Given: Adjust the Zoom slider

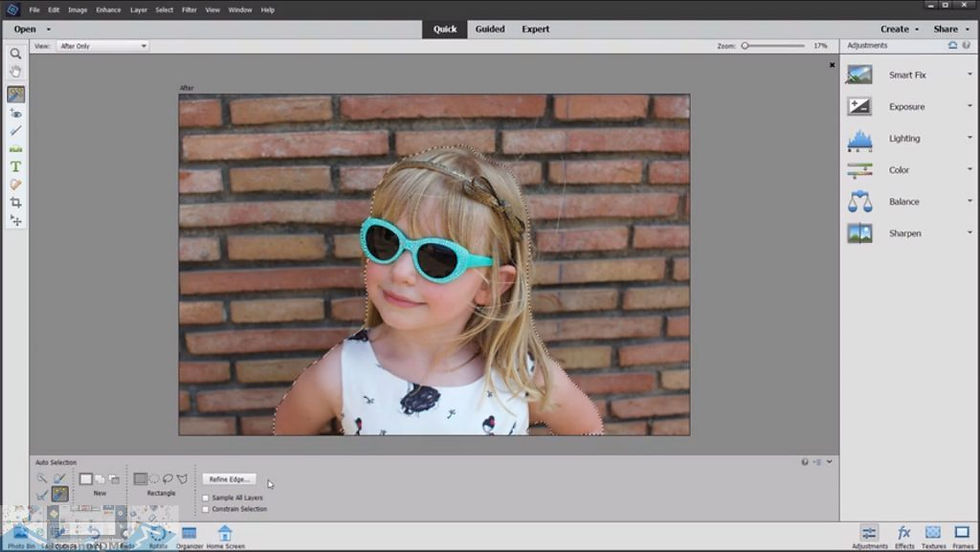Looking at the screenshot, I should 745,46.
